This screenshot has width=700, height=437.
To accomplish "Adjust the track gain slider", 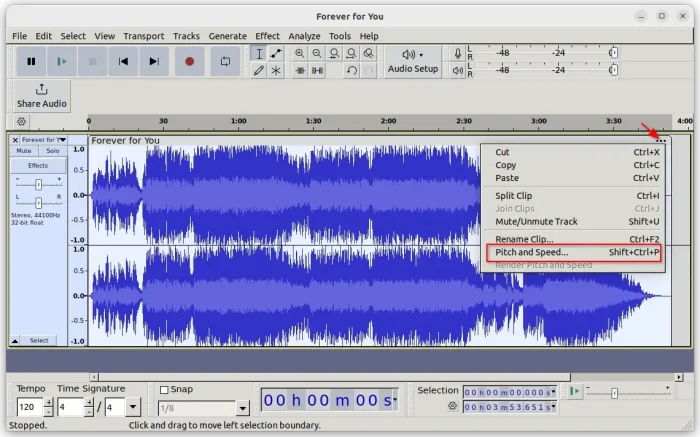I will [38, 184].
